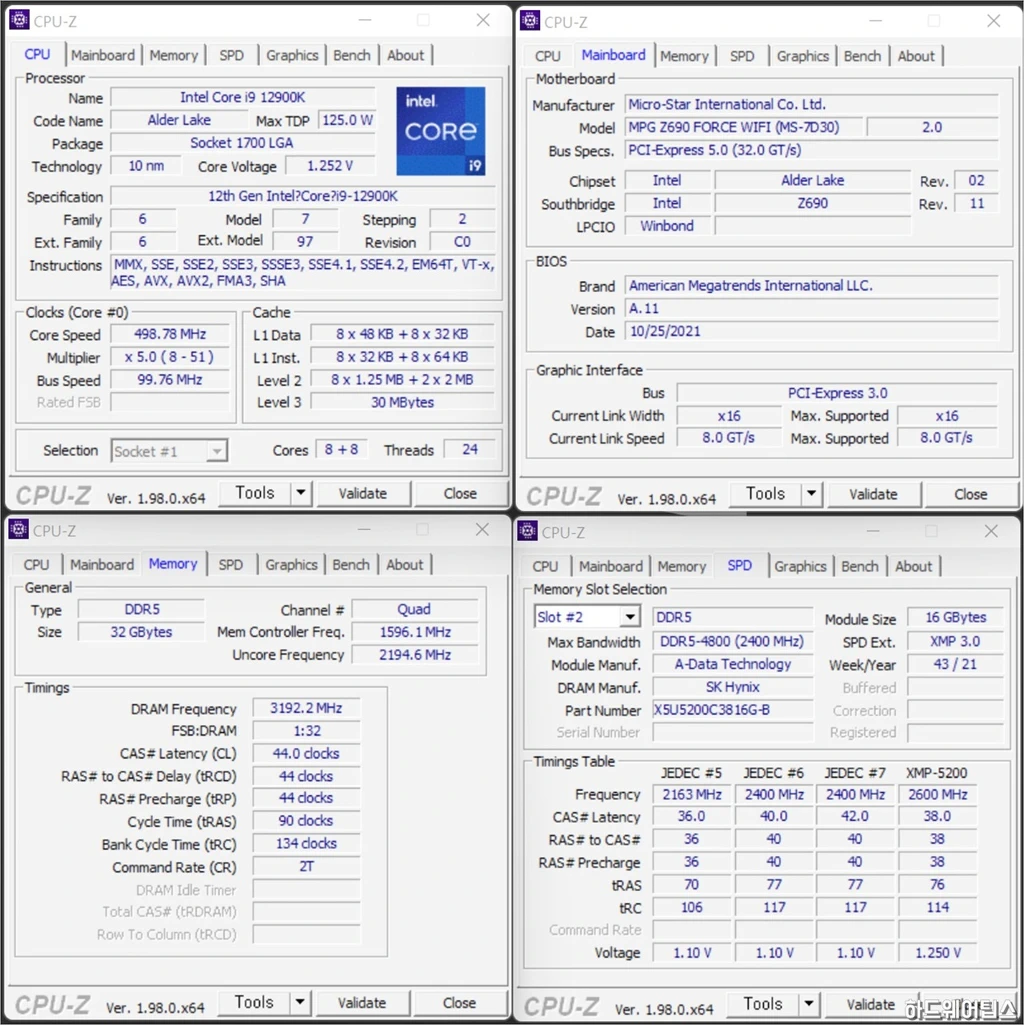Viewport: 1024px width, 1025px height.
Task: Click motherboard model 'MPG Z690 FORCE WIFI (MS-7D30)'
Action: [x=744, y=127]
